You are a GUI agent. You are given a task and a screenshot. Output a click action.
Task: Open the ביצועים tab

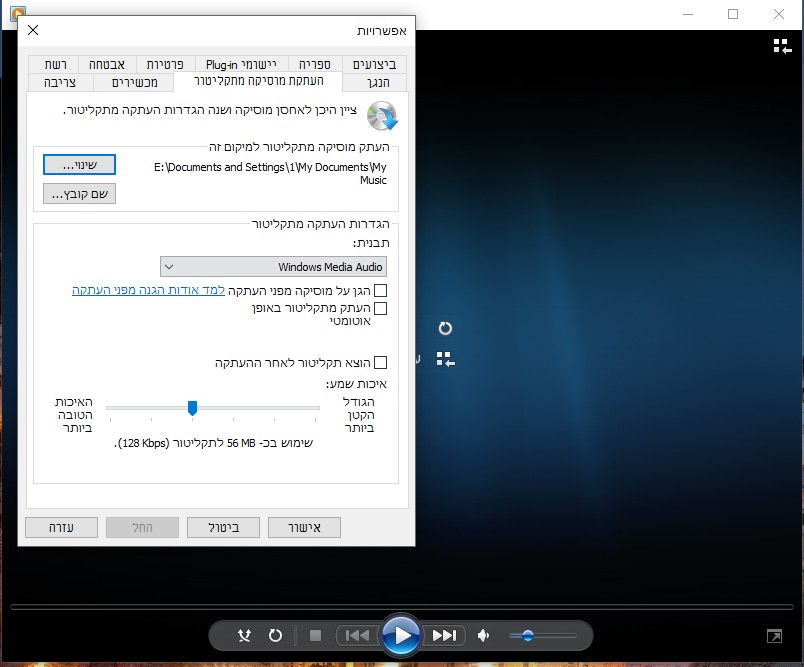(x=374, y=65)
